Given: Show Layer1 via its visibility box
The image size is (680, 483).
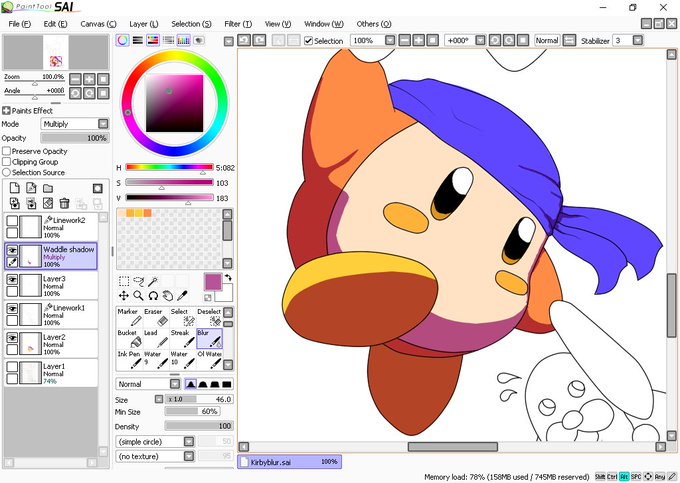Looking at the screenshot, I should pyautogui.click(x=12, y=367).
